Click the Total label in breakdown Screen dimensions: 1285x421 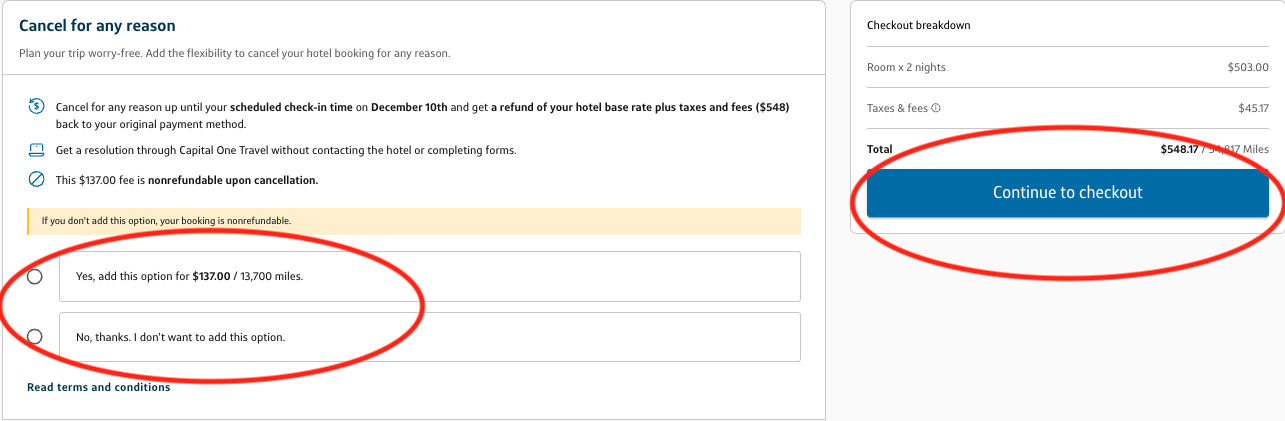click(x=880, y=149)
